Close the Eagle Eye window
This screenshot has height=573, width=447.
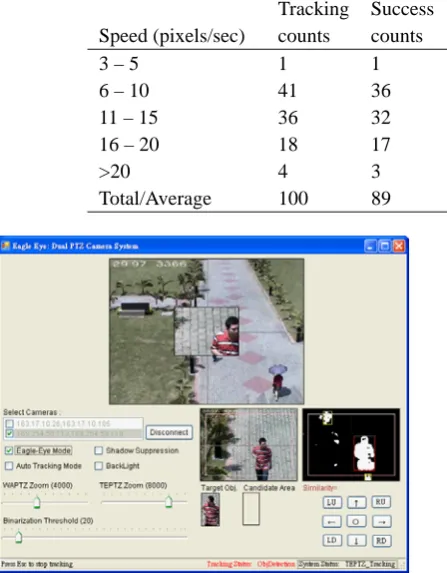[399, 246]
